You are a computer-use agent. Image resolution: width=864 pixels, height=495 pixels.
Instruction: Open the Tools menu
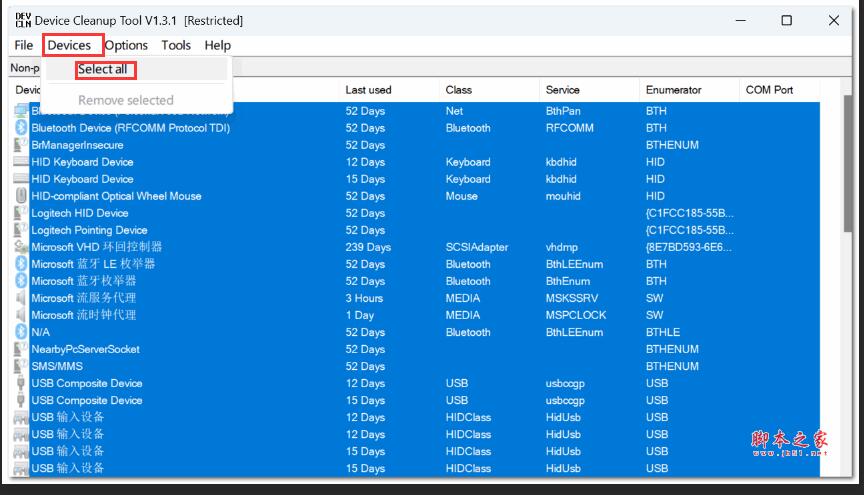176,45
